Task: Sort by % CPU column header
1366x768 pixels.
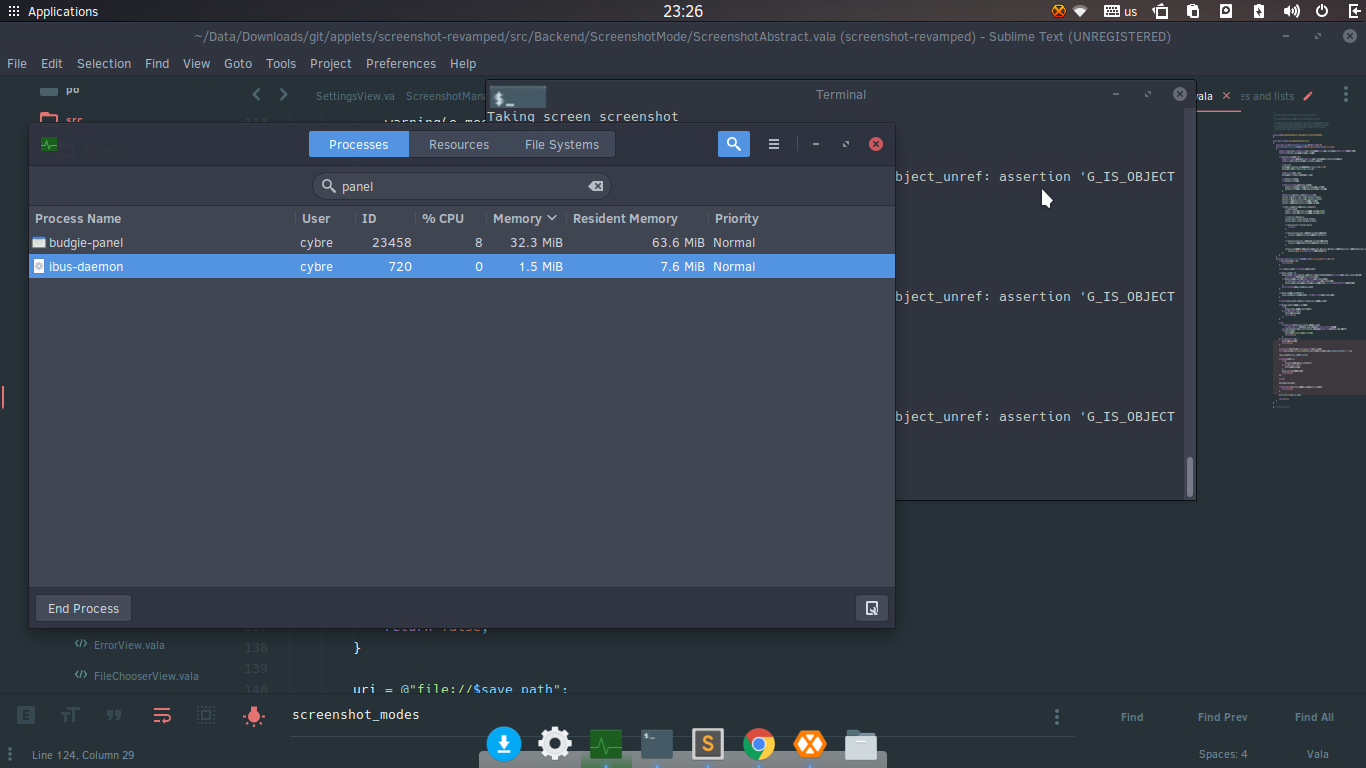Action: [x=450, y=218]
